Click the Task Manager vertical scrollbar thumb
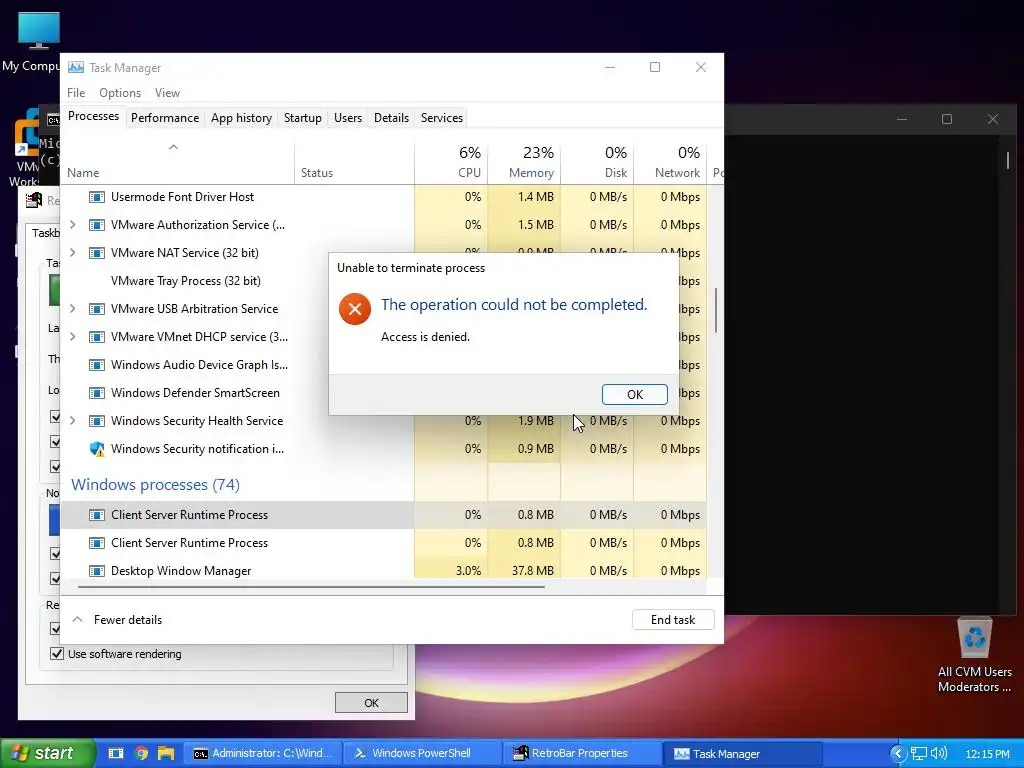Image resolution: width=1024 pixels, height=768 pixels. 716,311
